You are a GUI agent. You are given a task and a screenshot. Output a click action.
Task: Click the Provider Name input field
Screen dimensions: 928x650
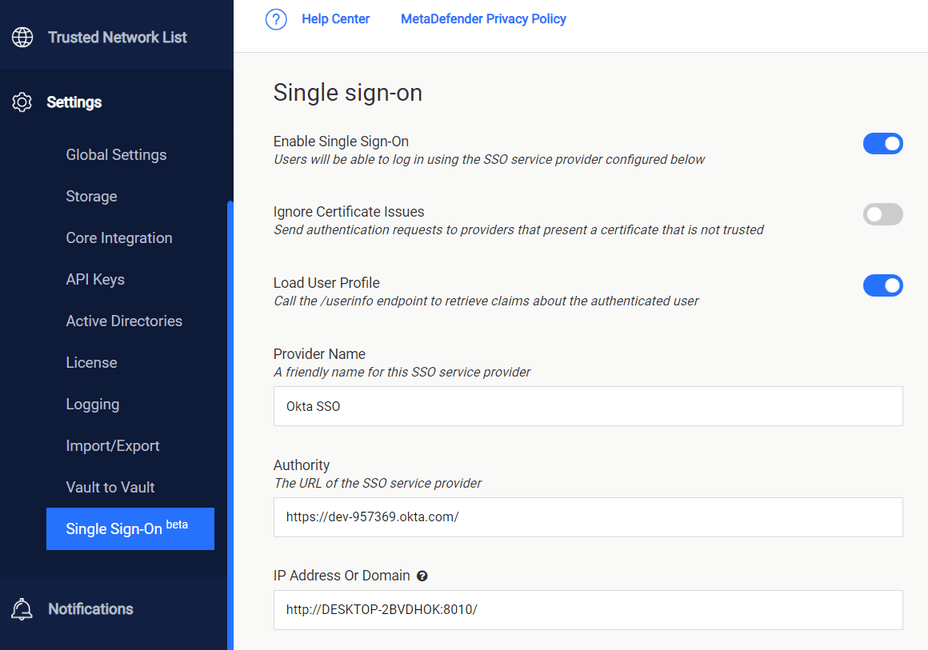click(x=588, y=406)
